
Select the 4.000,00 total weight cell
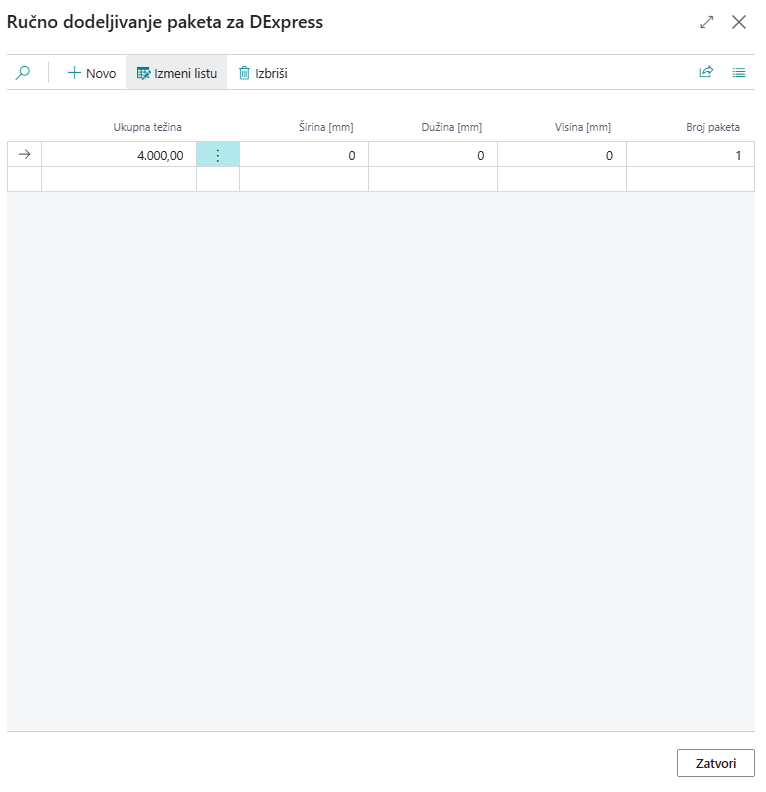point(119,155)
